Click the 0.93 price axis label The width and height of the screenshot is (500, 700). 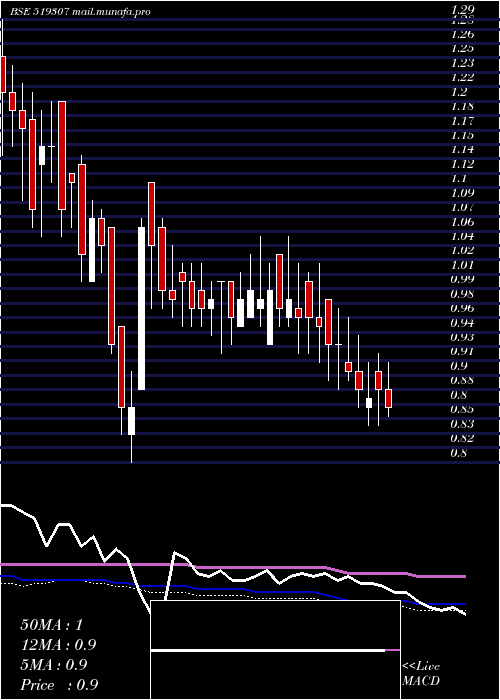[x=463, y=337]
